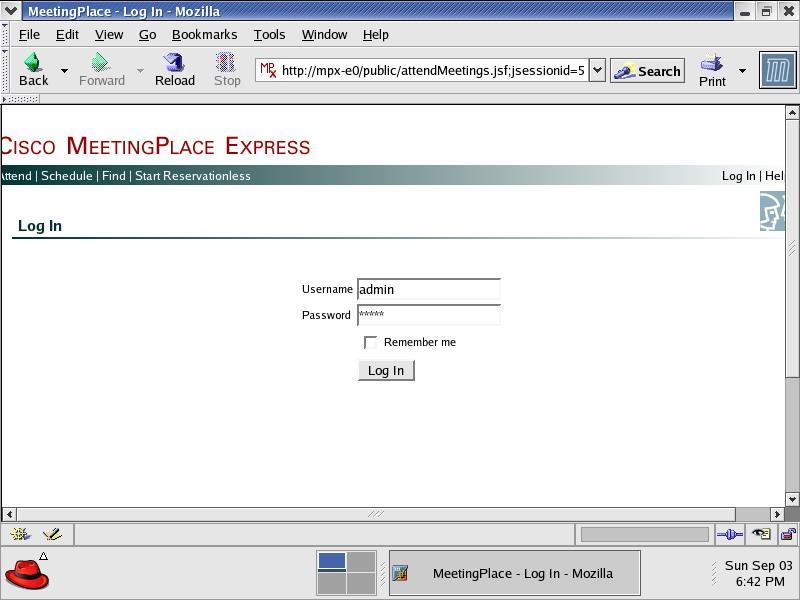The image size is (800, 600).
Task: Click the page load progress bar
Action: point(645,534)
